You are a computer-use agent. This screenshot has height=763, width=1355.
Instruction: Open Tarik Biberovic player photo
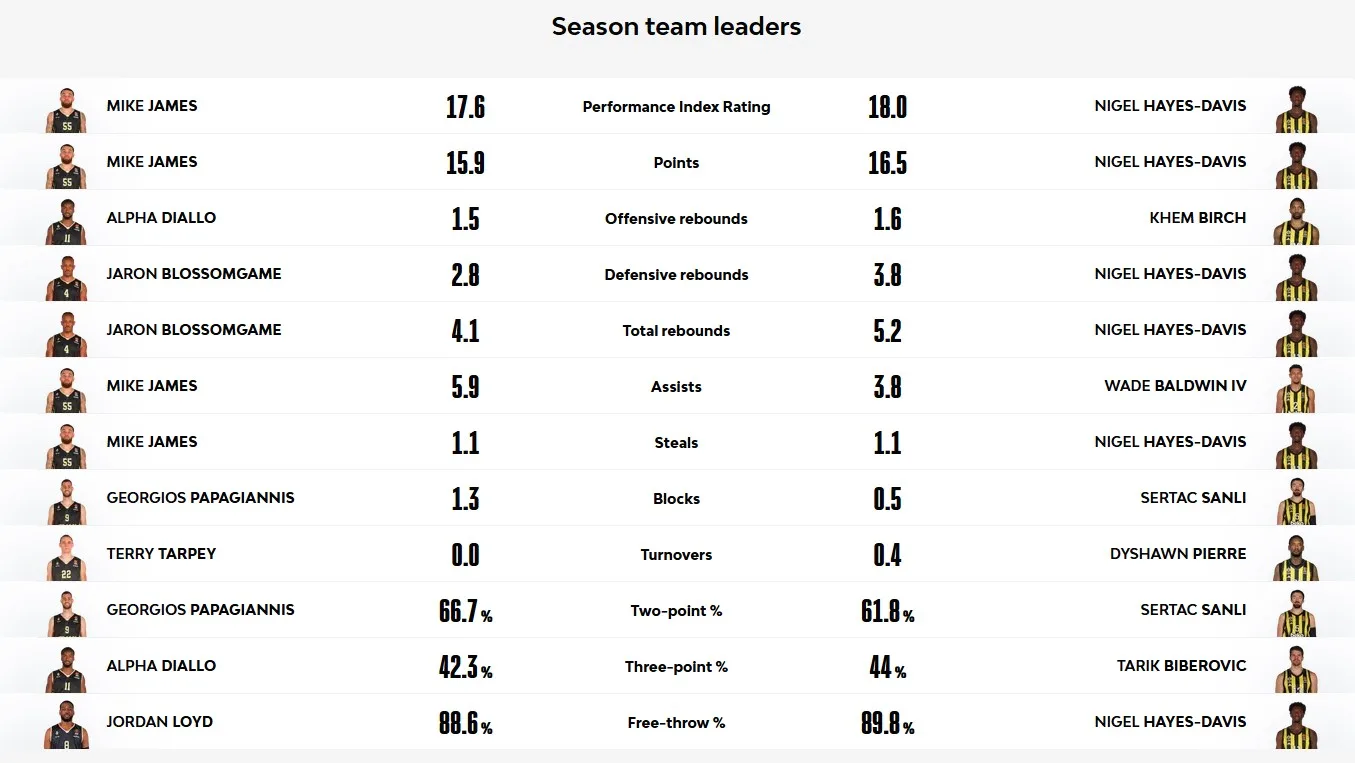click(x=1296, y=669)
